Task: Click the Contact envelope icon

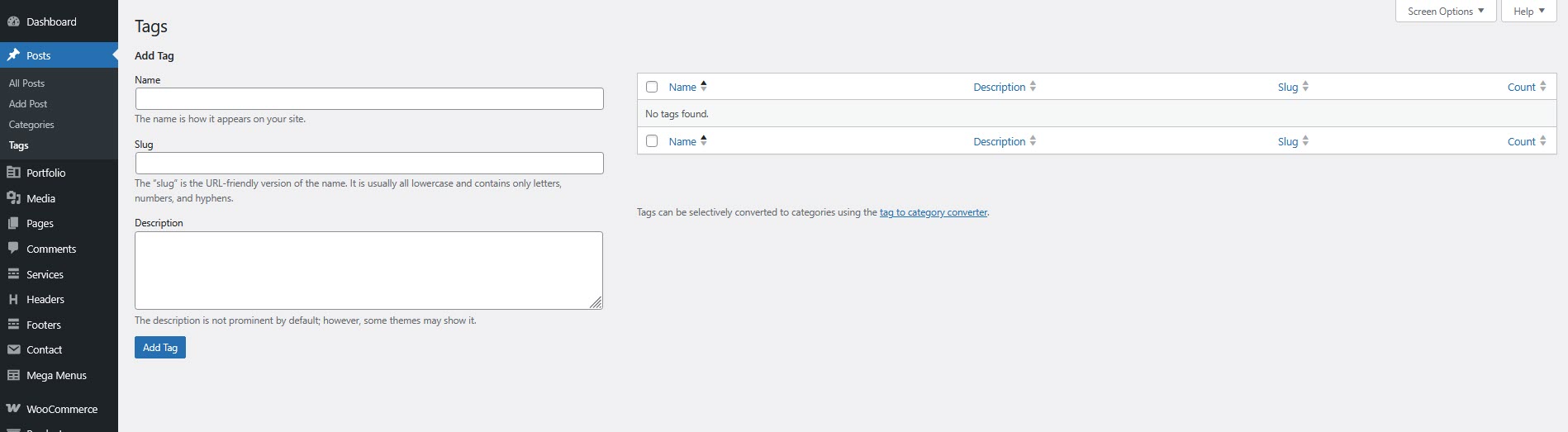Action: (13, 349)
